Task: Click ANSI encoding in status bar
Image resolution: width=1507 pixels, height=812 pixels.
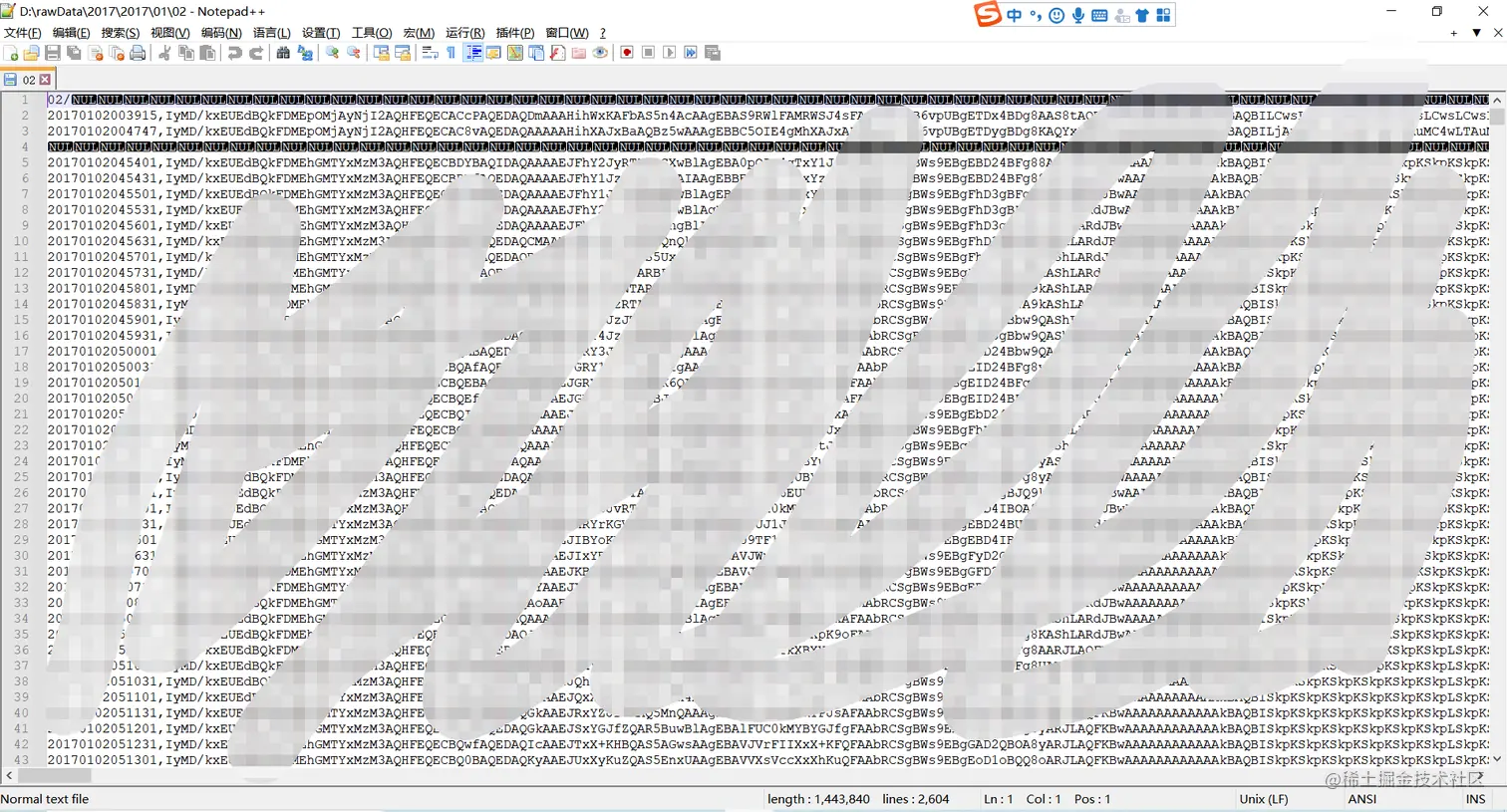Action: pos(1362,799)
